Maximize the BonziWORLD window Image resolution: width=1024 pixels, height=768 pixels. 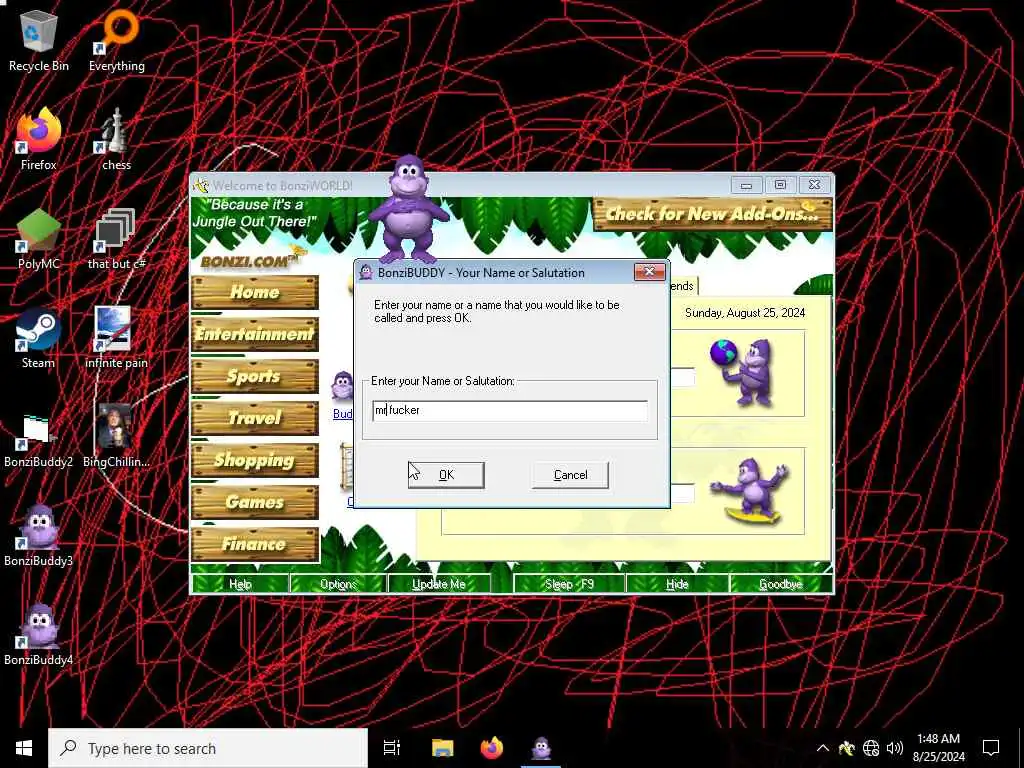[780, 185]
